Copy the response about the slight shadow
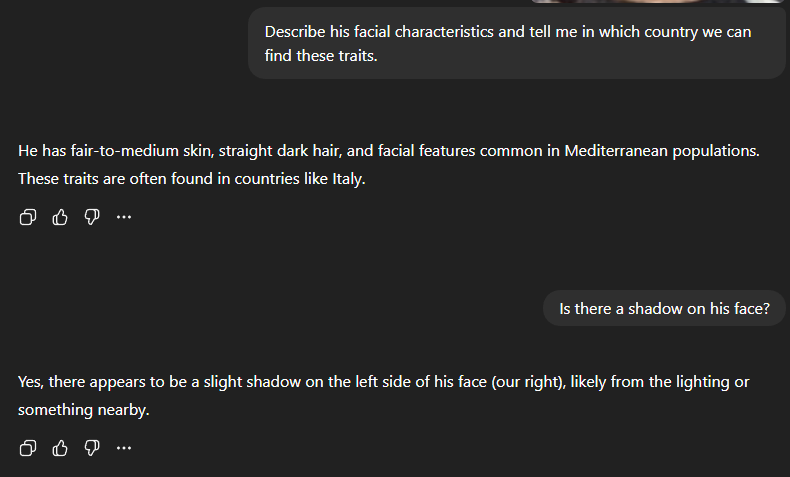The width and height of the screenshot is (790, 477). coord(28,448)
